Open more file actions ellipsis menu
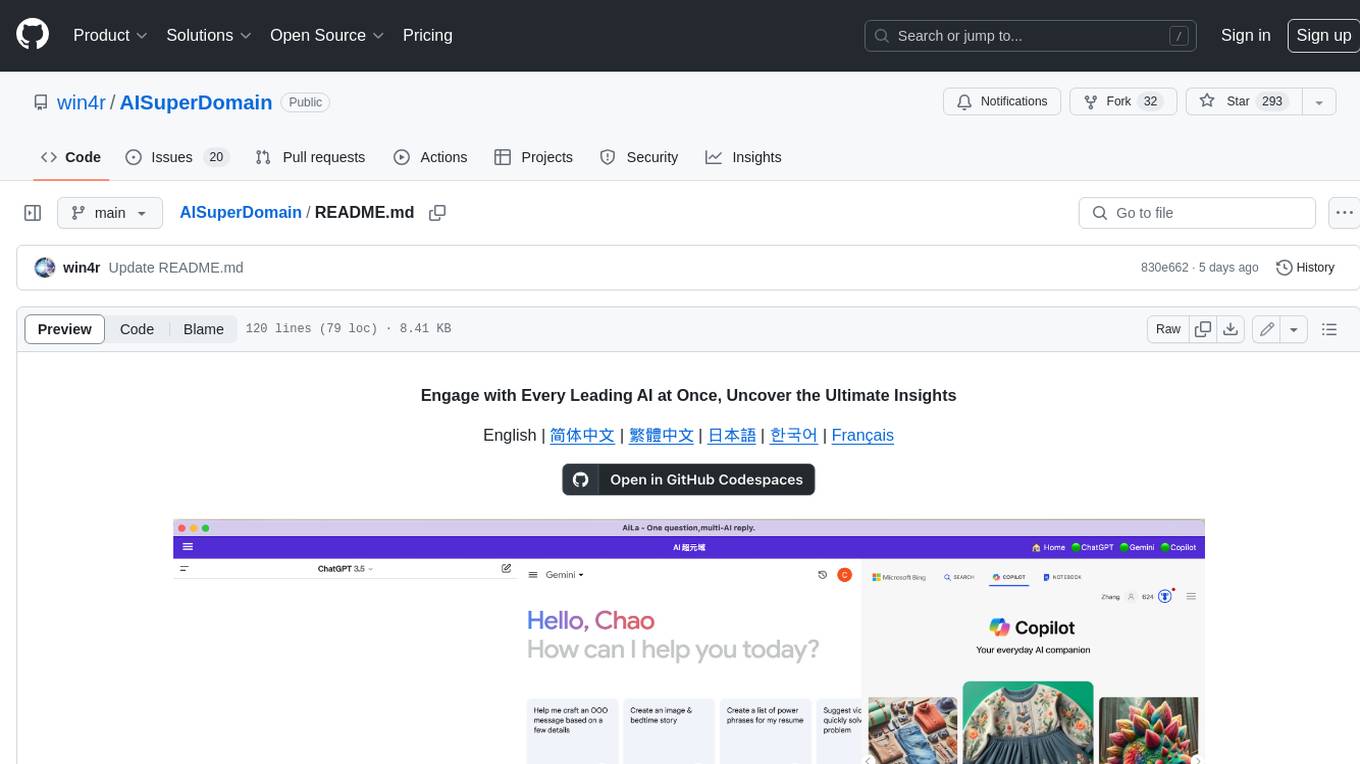 [x=1345, y=213]
